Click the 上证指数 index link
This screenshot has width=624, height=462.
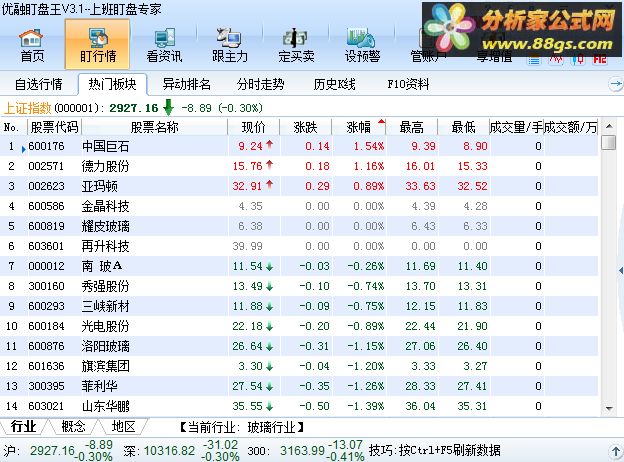click(x=27, y=108)
